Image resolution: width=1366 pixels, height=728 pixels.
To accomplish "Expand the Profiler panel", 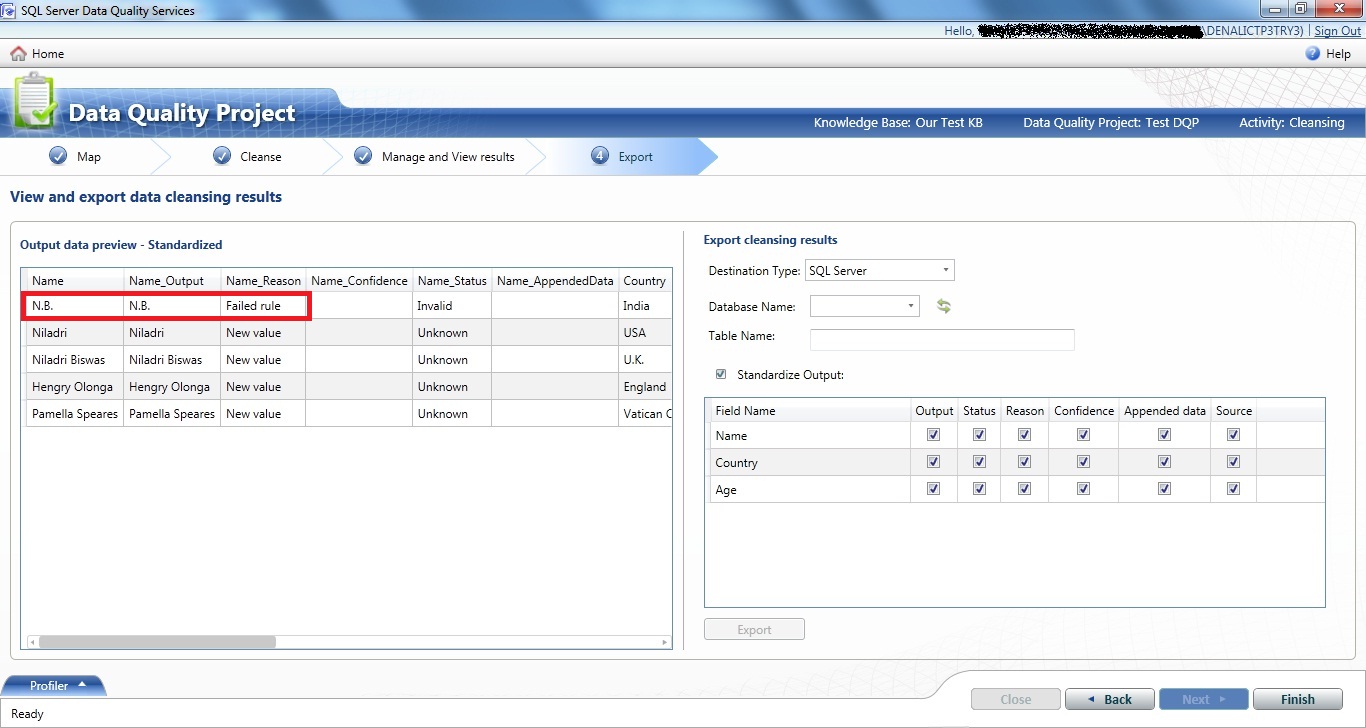I will pyautogui.click(x=54, y=686).
